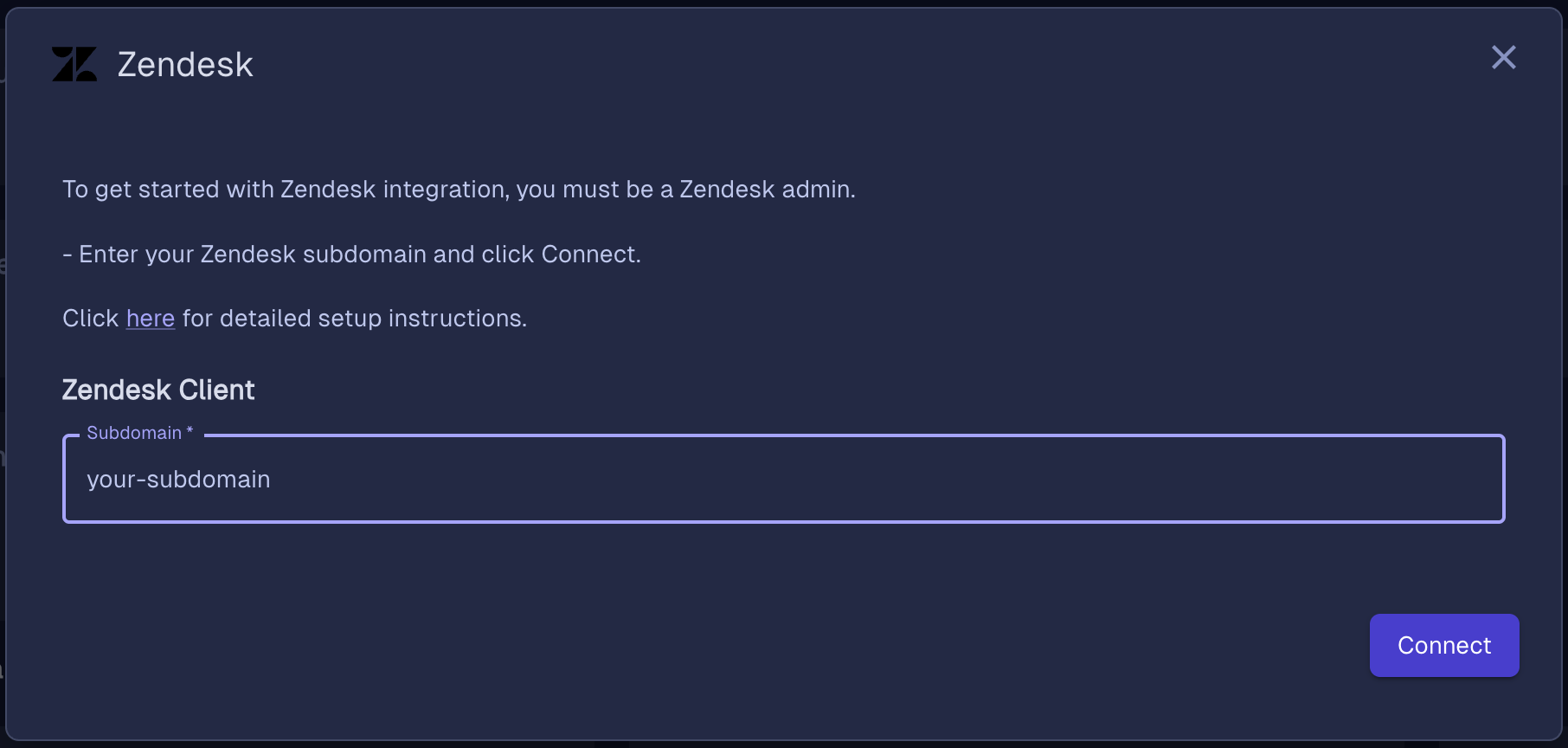The height and width of the screenshot is (748, 1568).
Task: Click the required asterisk beside Subdomain
Action: [x=190, y=430]
